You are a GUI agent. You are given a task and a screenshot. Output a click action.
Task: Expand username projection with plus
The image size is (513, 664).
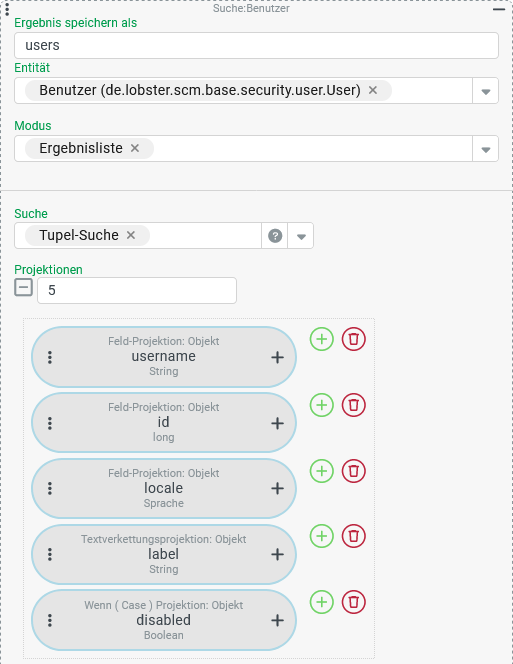point(277,357)
